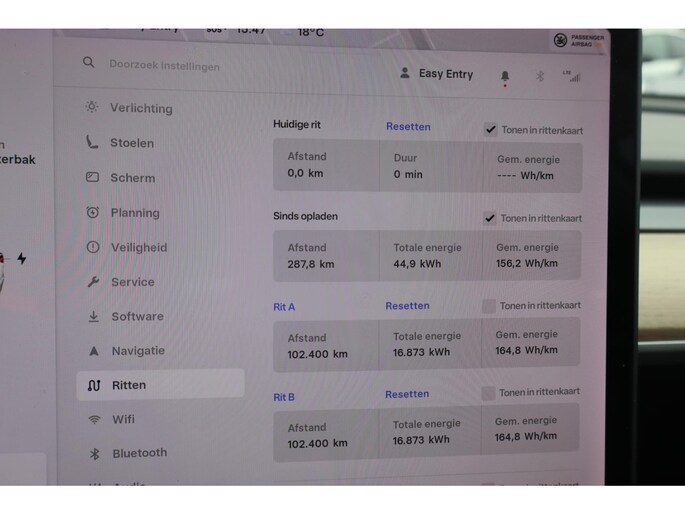The width and height of the screenshot is (685, 514).
Task: Rename trip via the Rit B label
Action: [284, 397]
